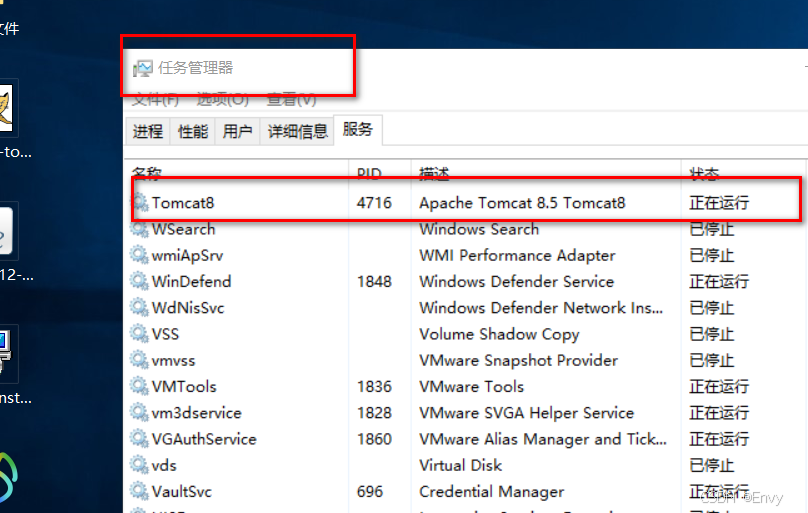Open the 文件(F) menu
Screen dimensions: 808x513
(x=155, y=99)
